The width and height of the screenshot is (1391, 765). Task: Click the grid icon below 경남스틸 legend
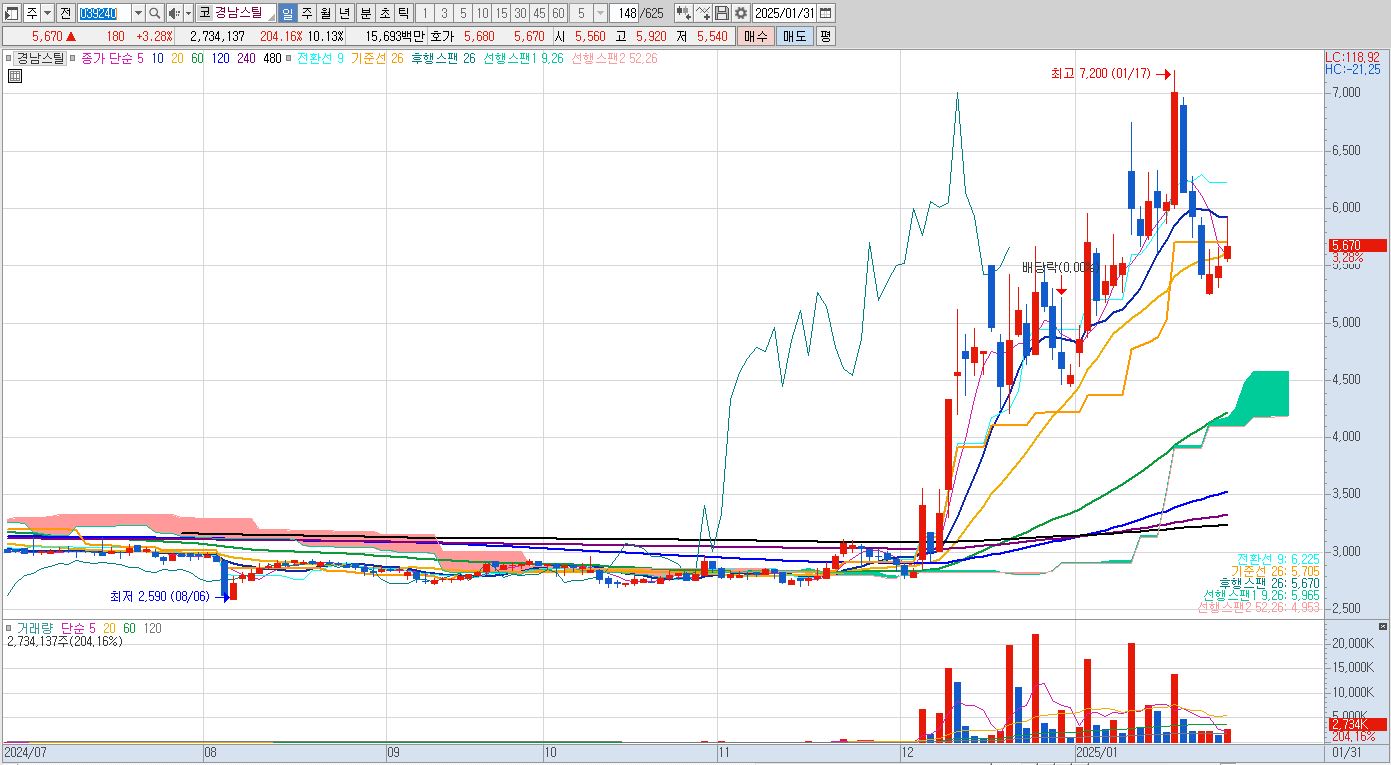tap(16, 77)
